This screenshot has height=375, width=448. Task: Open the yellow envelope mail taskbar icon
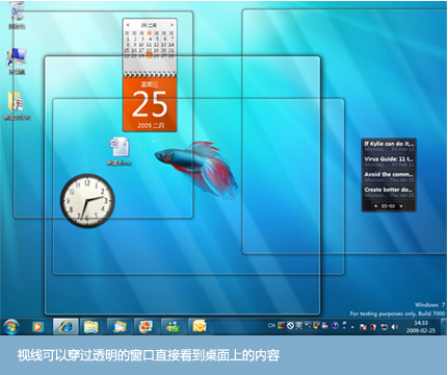coord(200,326)
